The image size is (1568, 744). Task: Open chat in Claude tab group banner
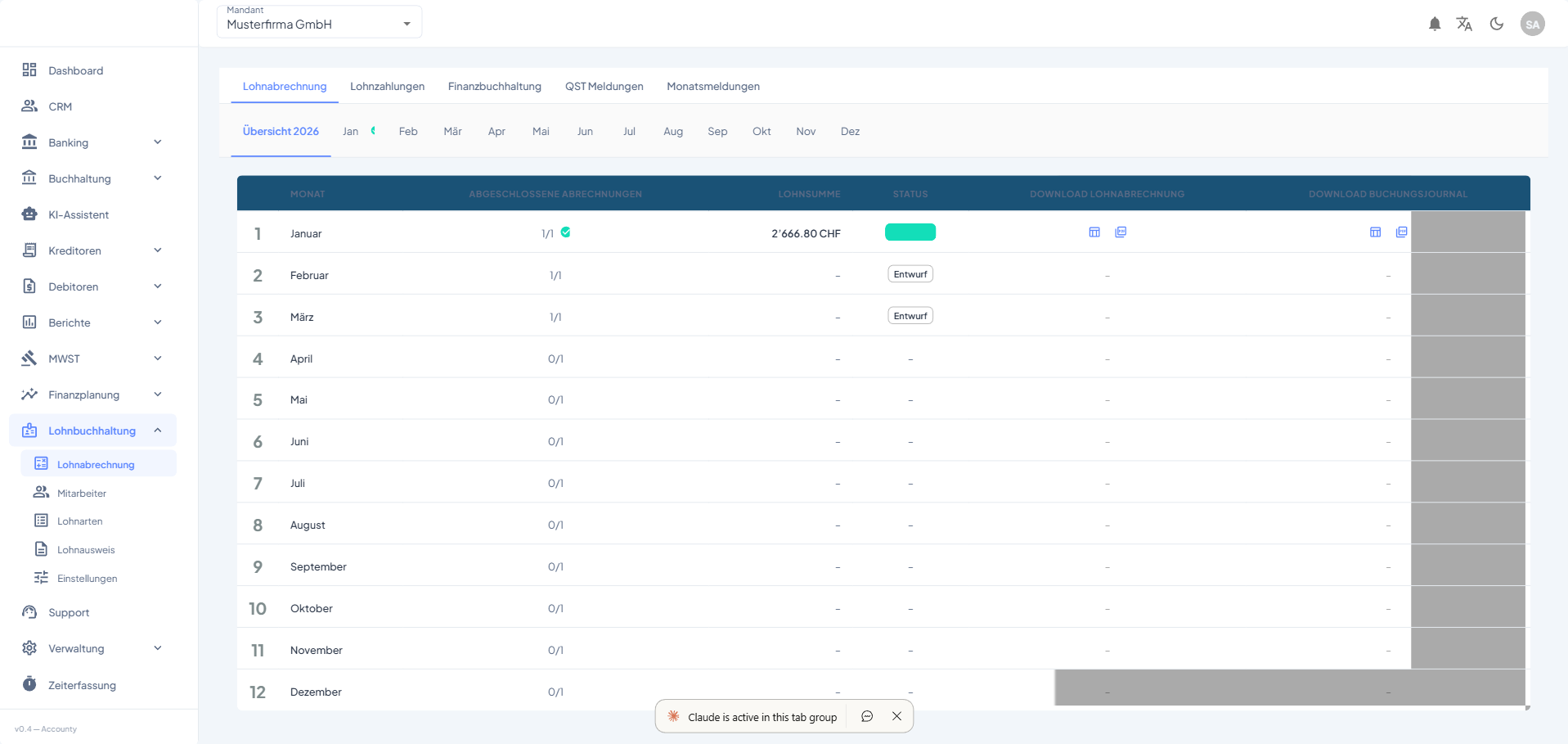tap(867, 717)
